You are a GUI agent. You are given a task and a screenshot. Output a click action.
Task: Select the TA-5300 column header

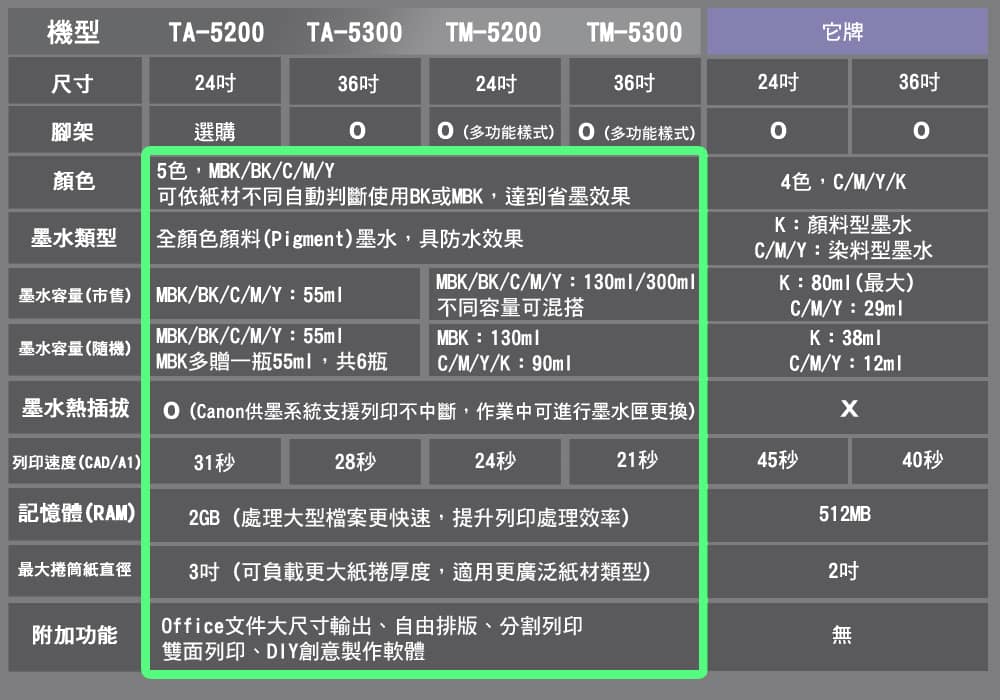(355, 32)
